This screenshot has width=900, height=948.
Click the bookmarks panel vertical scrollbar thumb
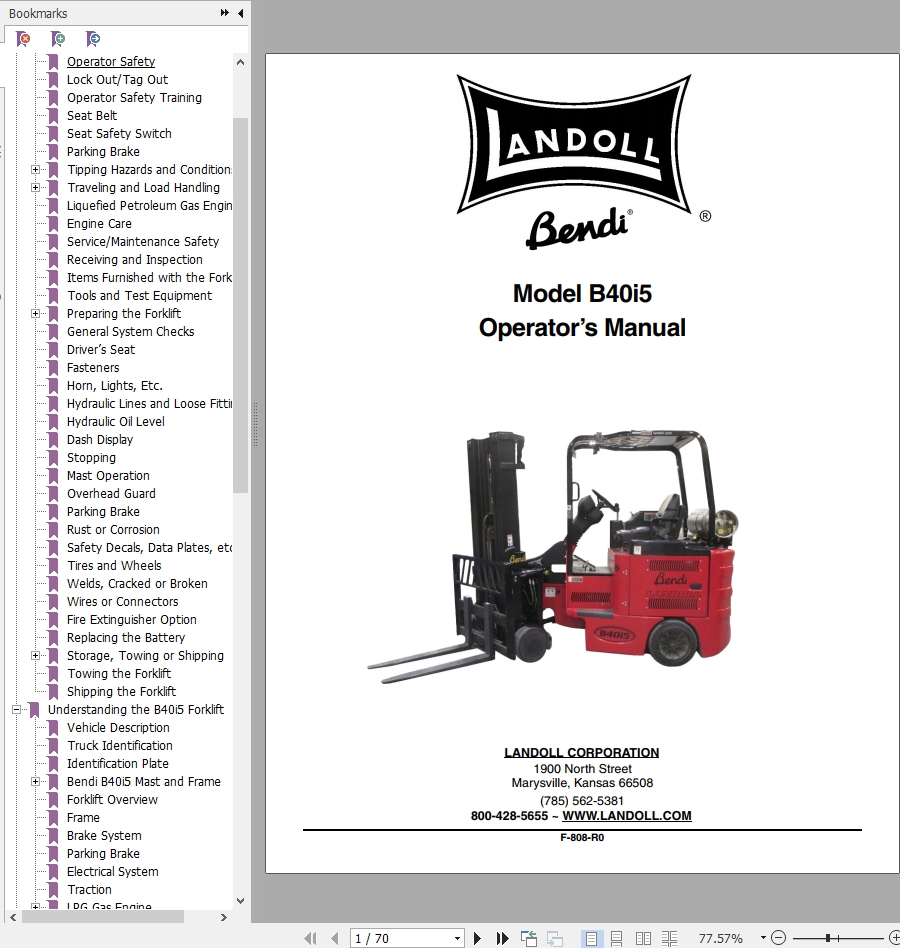click(x=241, y=305)
